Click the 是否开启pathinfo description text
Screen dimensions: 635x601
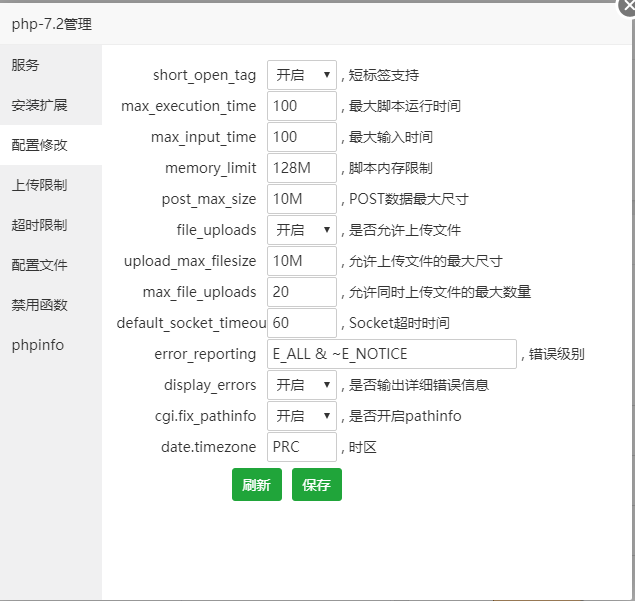click(x=405, y=416)
